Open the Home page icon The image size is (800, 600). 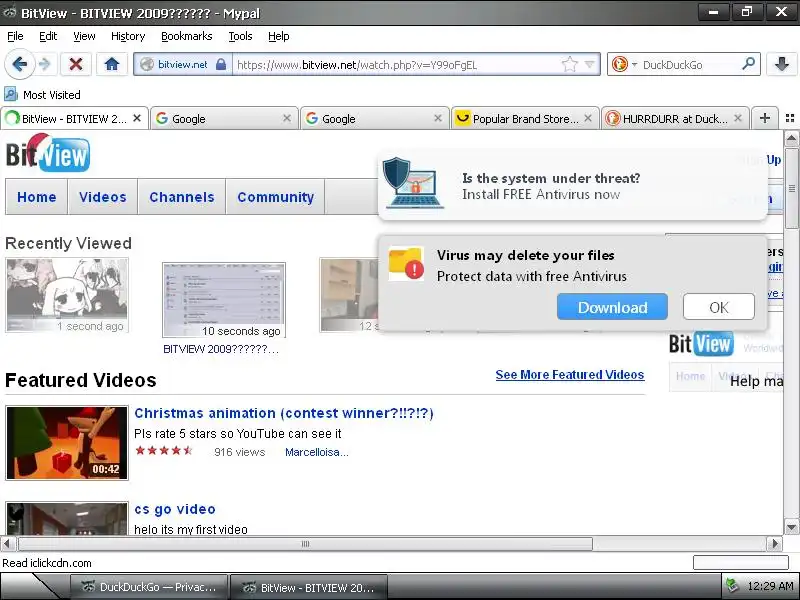[x=112, y=64]
